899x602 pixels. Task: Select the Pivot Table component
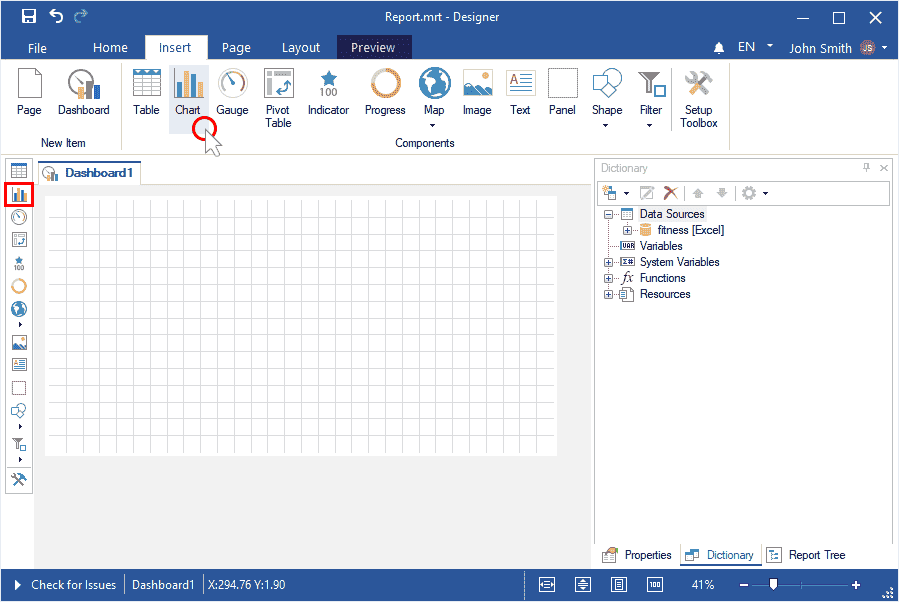click(278, 98)
